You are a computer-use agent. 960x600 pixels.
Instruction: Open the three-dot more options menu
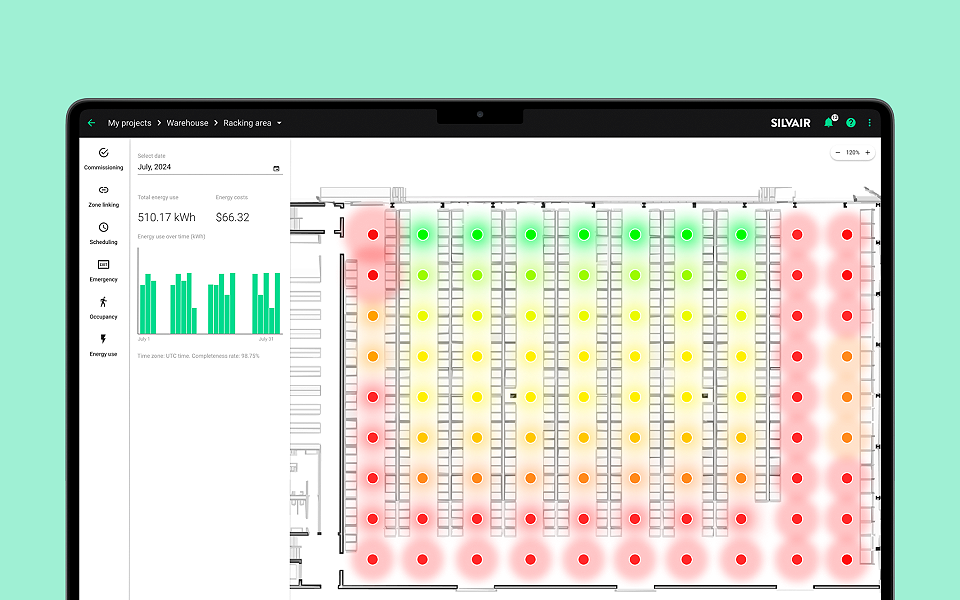(x=870, y=123)
